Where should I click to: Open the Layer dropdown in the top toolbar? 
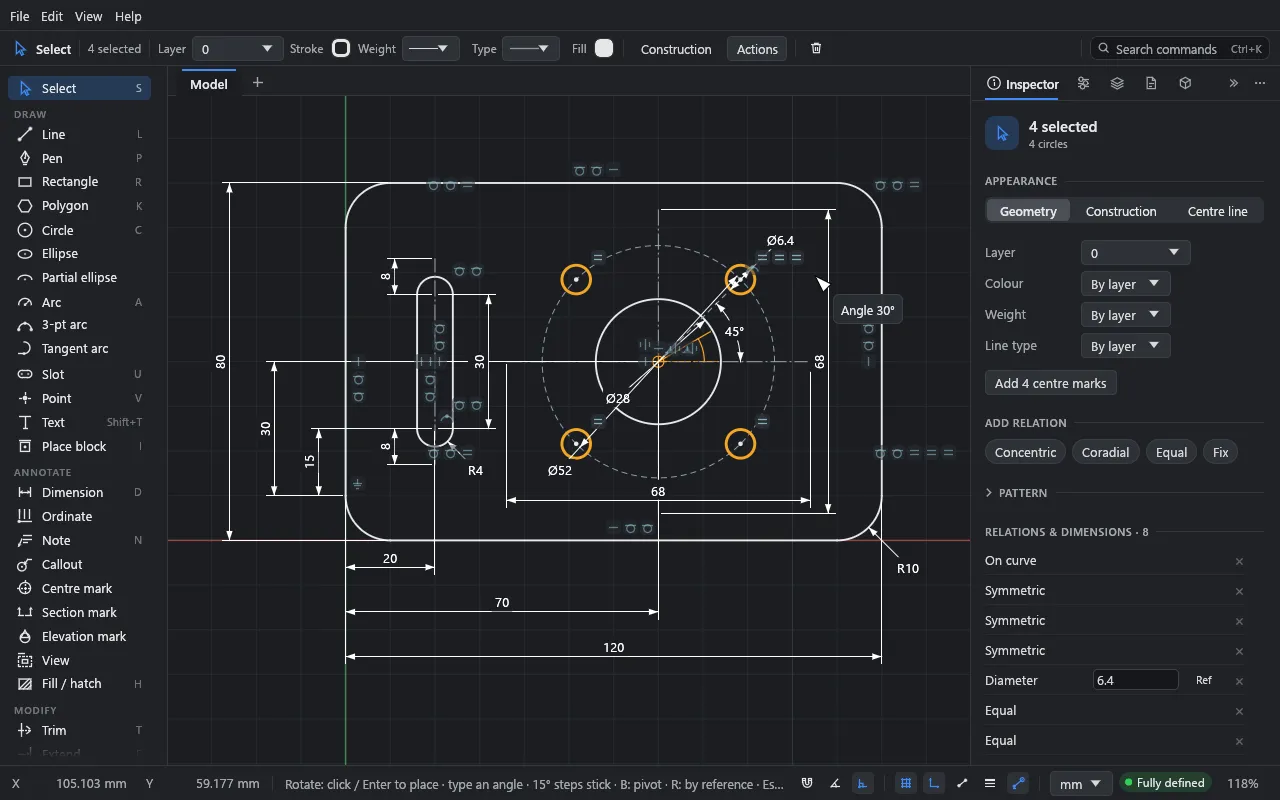(237, 49)
